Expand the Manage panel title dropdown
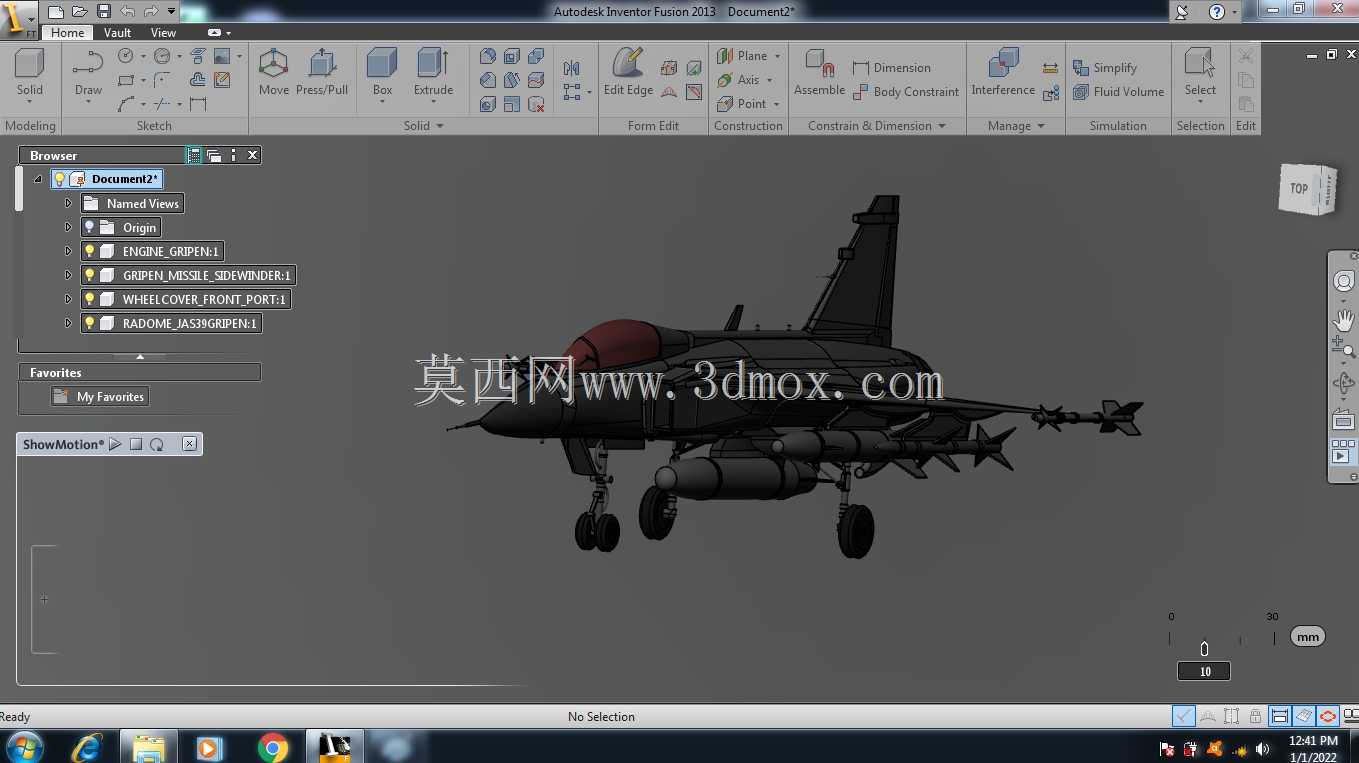The width and height of the screenshot is (1359, 763). coord(1041,126)
